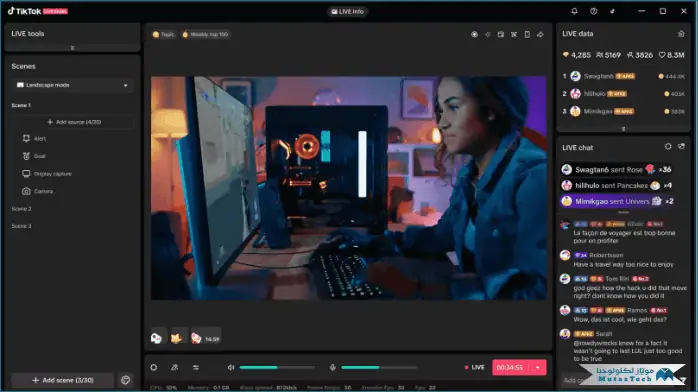
Task: Click the hiihulo sent Pancakes gift banner
Action: (x=617, y=186)
